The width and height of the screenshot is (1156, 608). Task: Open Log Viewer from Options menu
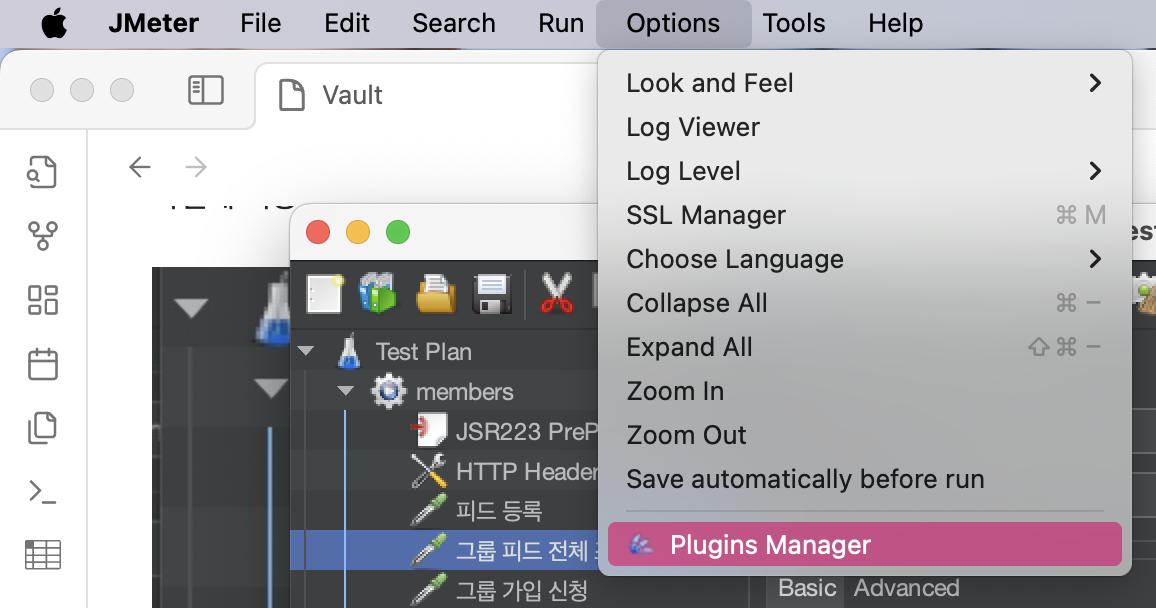[864, 127]
